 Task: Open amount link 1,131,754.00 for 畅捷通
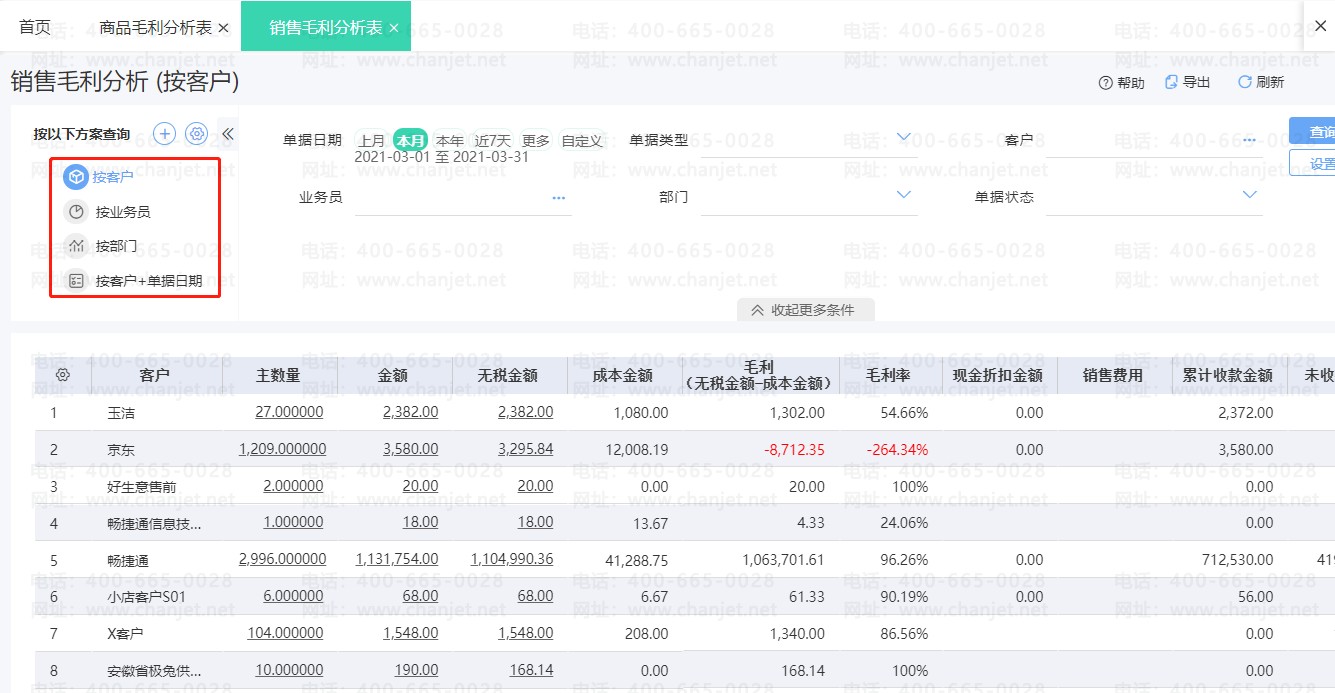[397, 559]
